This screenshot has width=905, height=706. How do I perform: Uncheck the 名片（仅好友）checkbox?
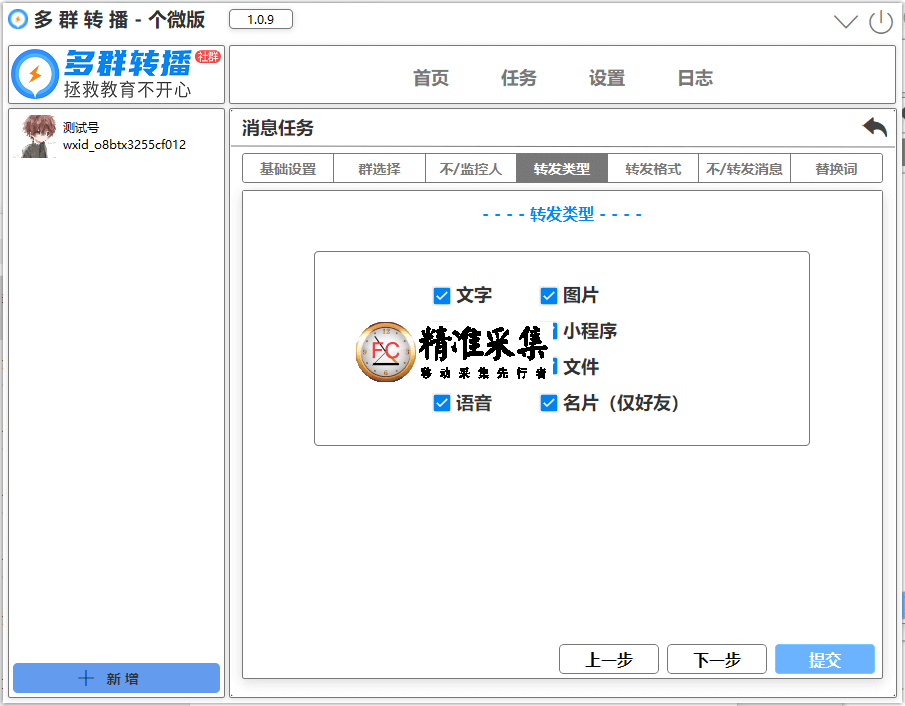click(x=548, y=402)
